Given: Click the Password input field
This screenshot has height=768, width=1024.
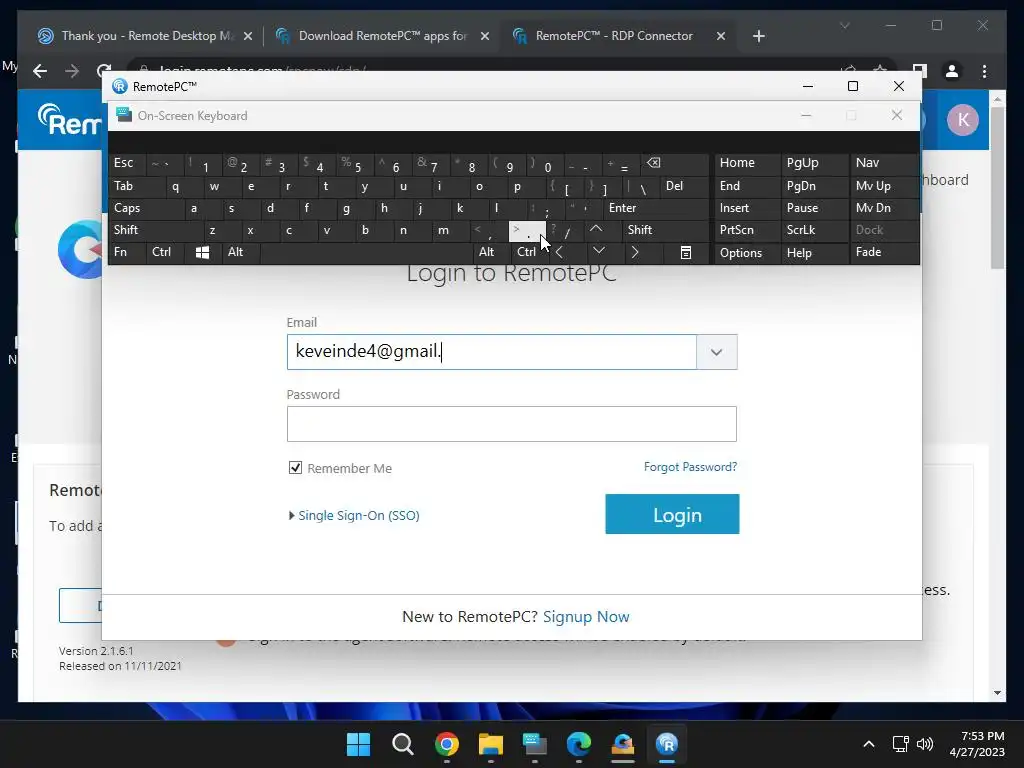Looking at the screenshot, I should pyautogui.click(x=511, y=424).
